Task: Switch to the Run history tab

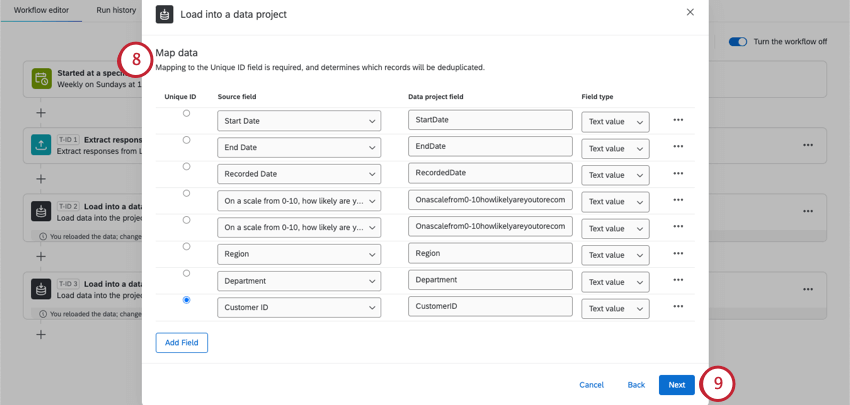Action: pyautogui.click(x=116, y=10)
